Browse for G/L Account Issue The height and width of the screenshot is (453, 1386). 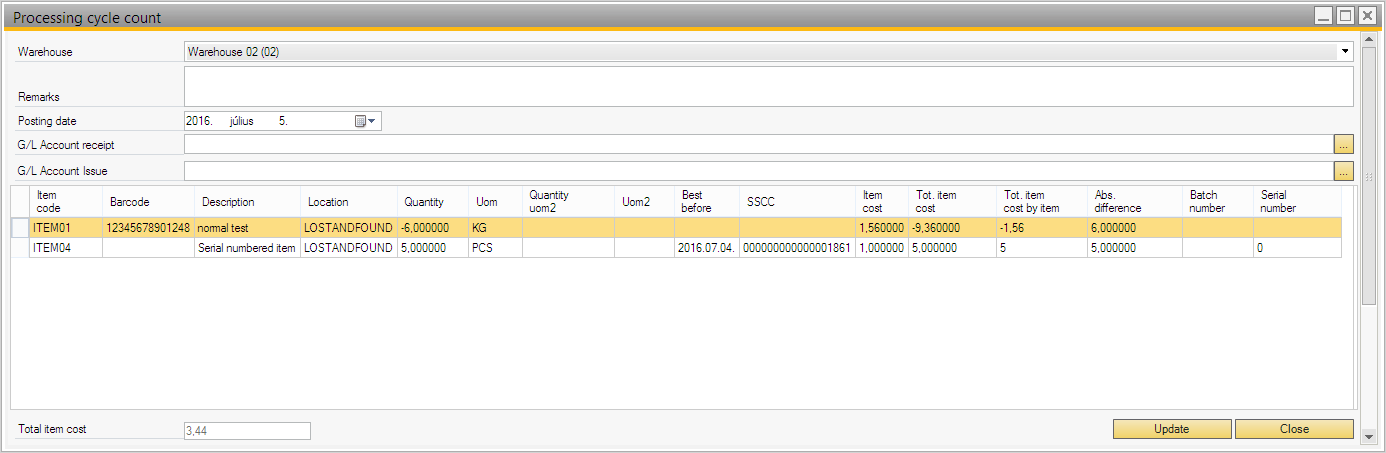pyautogui.click(x=1343, y=171)
